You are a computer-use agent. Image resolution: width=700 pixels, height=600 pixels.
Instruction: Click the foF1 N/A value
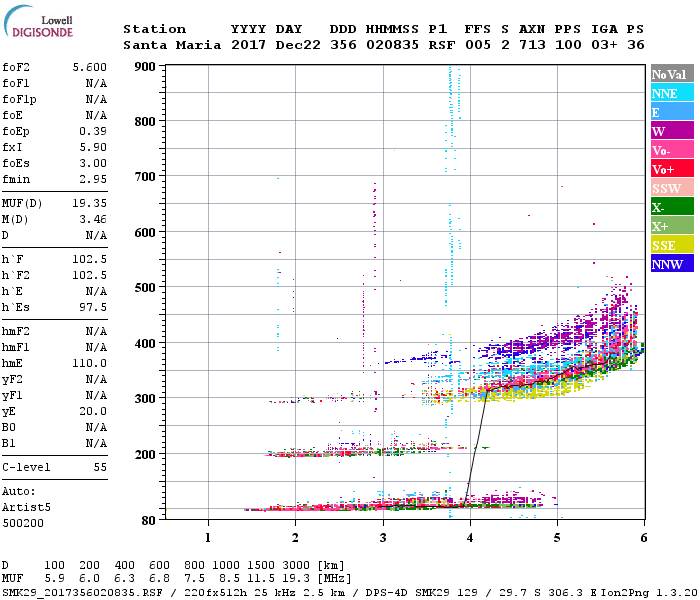[x=96, y=83]
